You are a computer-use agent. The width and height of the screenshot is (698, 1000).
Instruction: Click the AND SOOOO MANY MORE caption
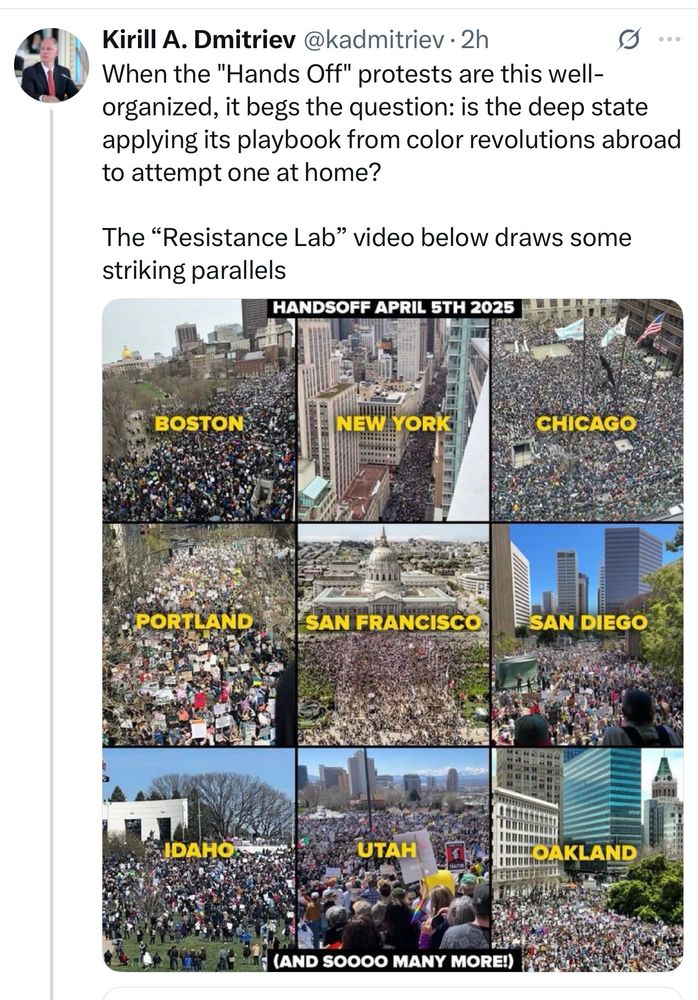coord(393,961)
